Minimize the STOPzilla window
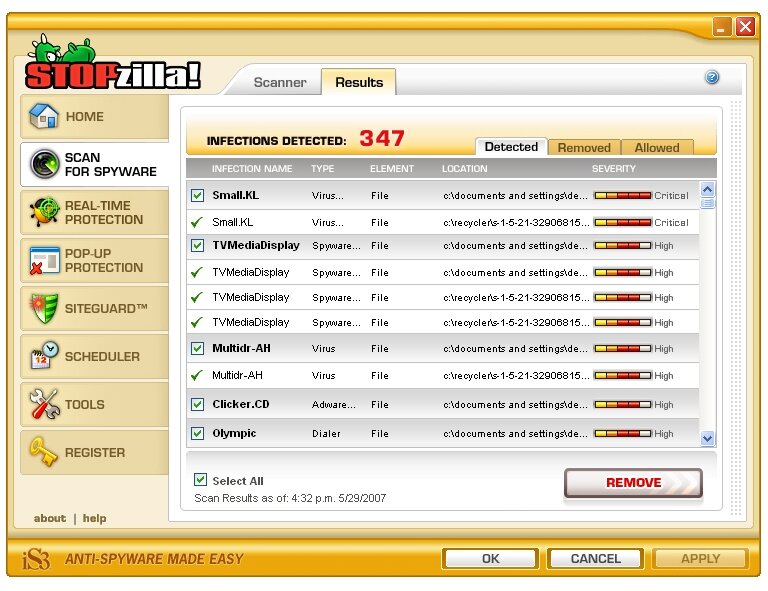The width and height of the screenshot is (768, 591). pyautogui.click(x=721, y=26)
